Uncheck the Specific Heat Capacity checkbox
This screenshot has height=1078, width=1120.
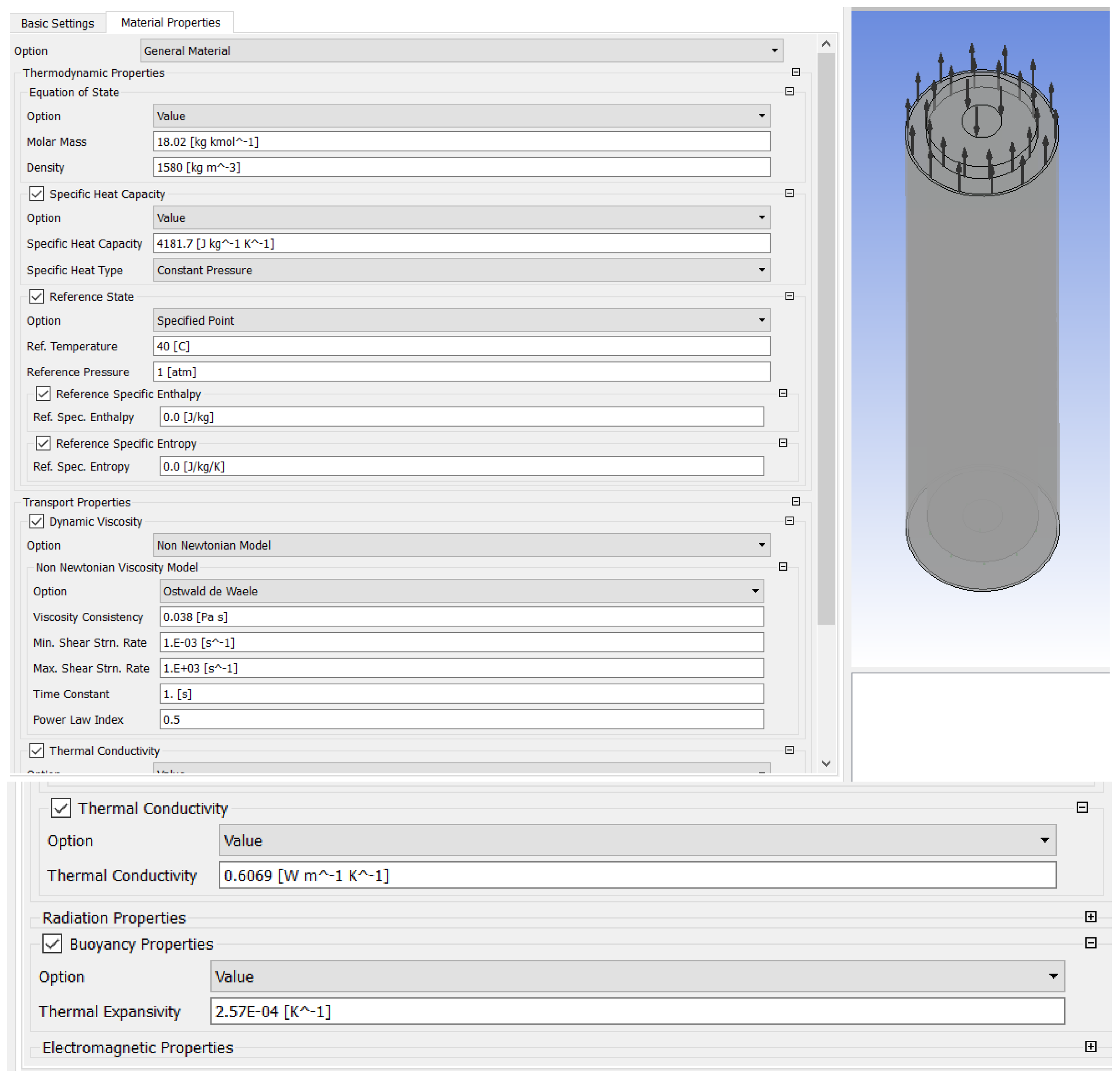pos(36,194)
